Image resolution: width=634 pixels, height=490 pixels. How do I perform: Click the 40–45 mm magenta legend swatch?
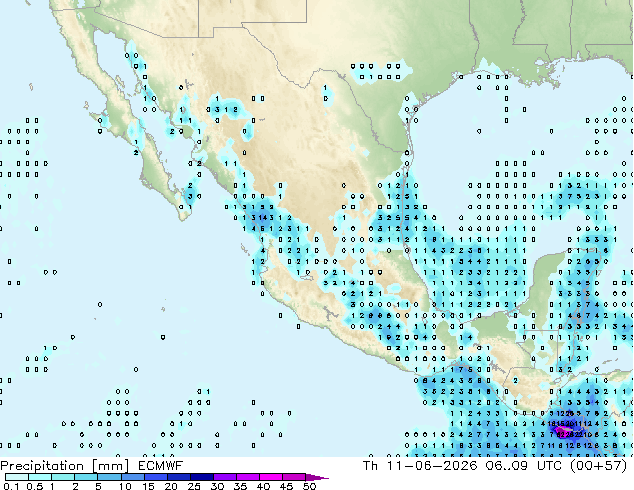(x=271, y=477)
